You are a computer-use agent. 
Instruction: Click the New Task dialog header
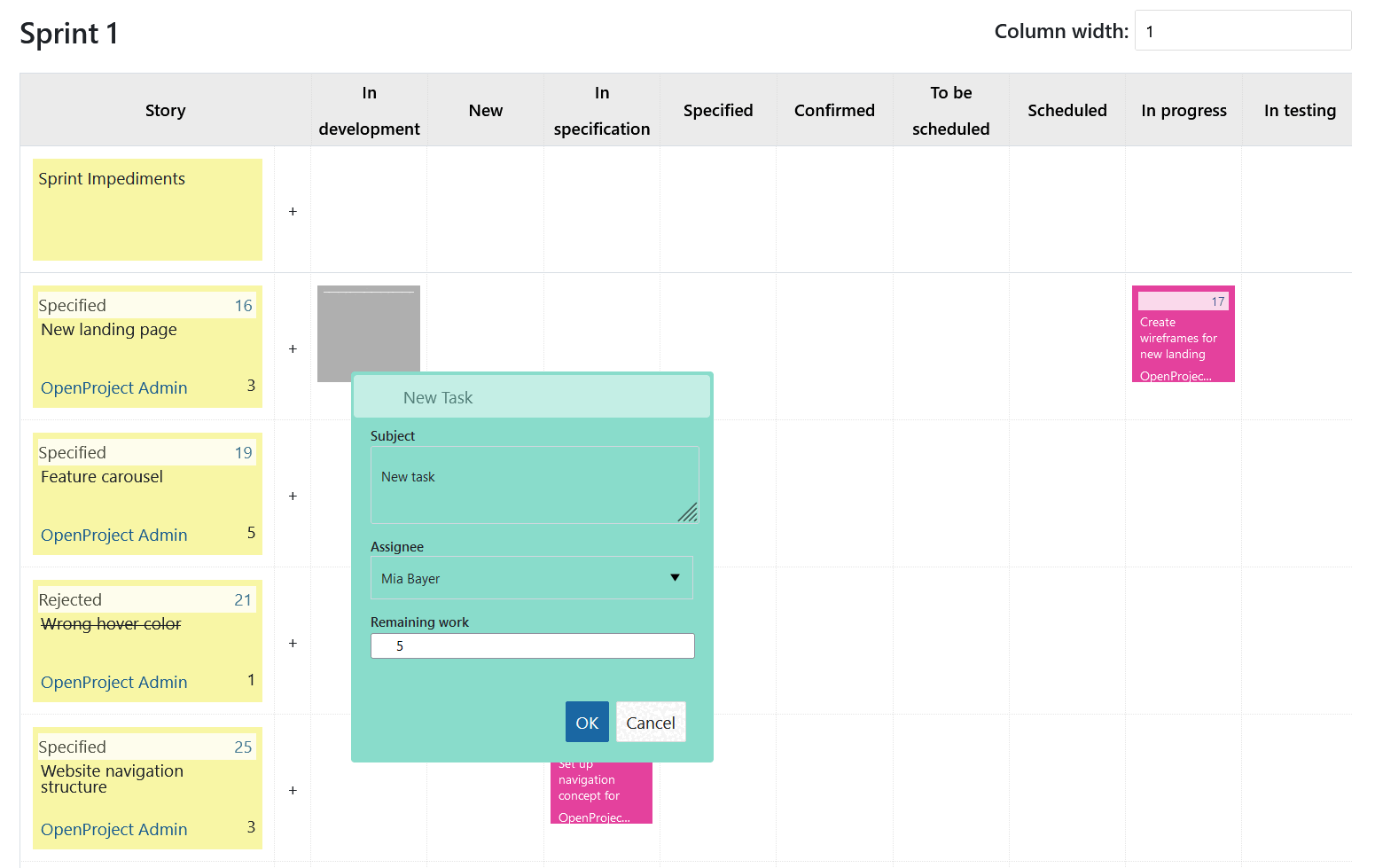pos(531,396)
